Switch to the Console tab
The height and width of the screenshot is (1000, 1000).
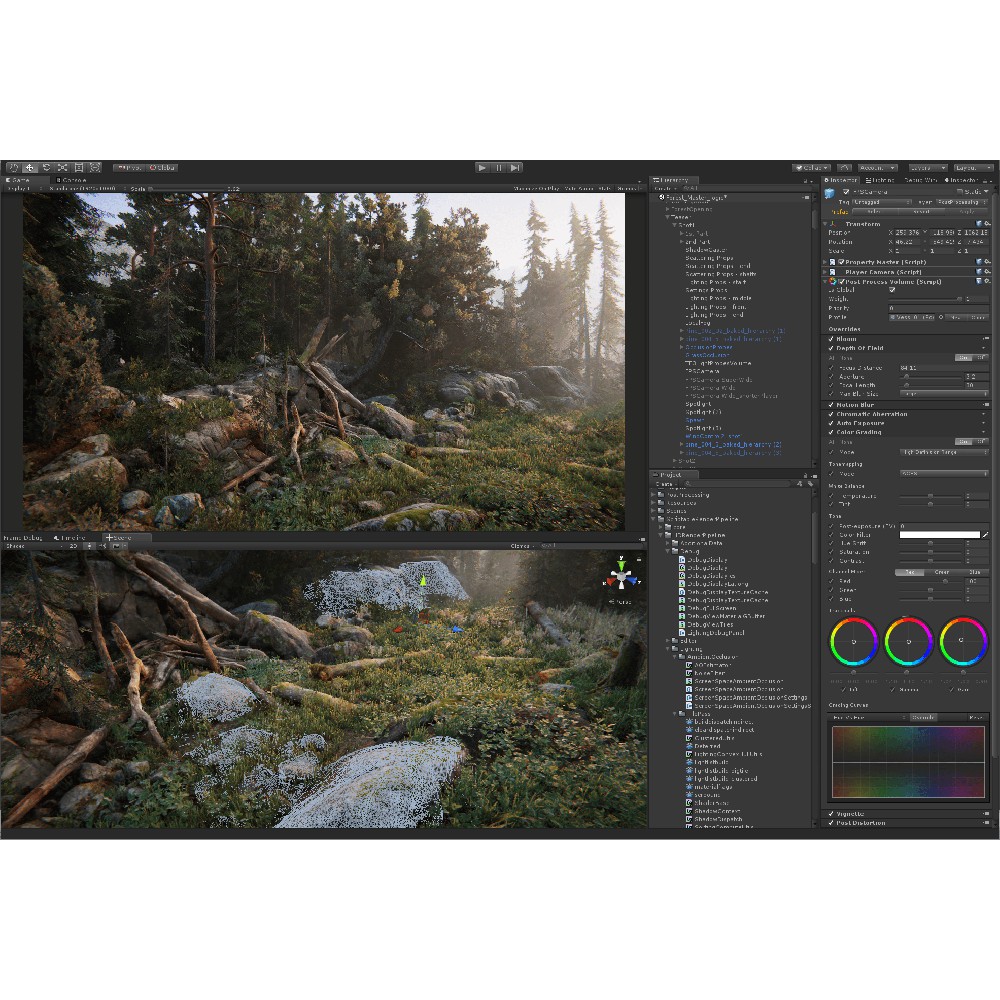(x=71, y=180)
